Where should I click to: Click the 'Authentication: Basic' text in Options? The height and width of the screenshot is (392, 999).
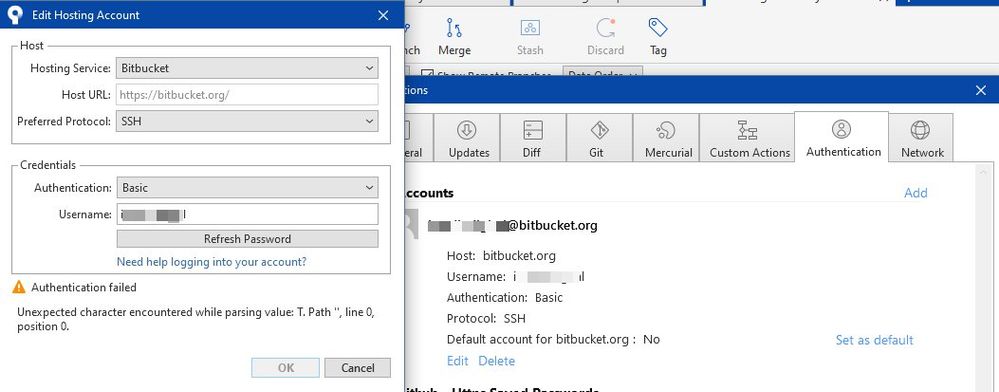point(505,297)
